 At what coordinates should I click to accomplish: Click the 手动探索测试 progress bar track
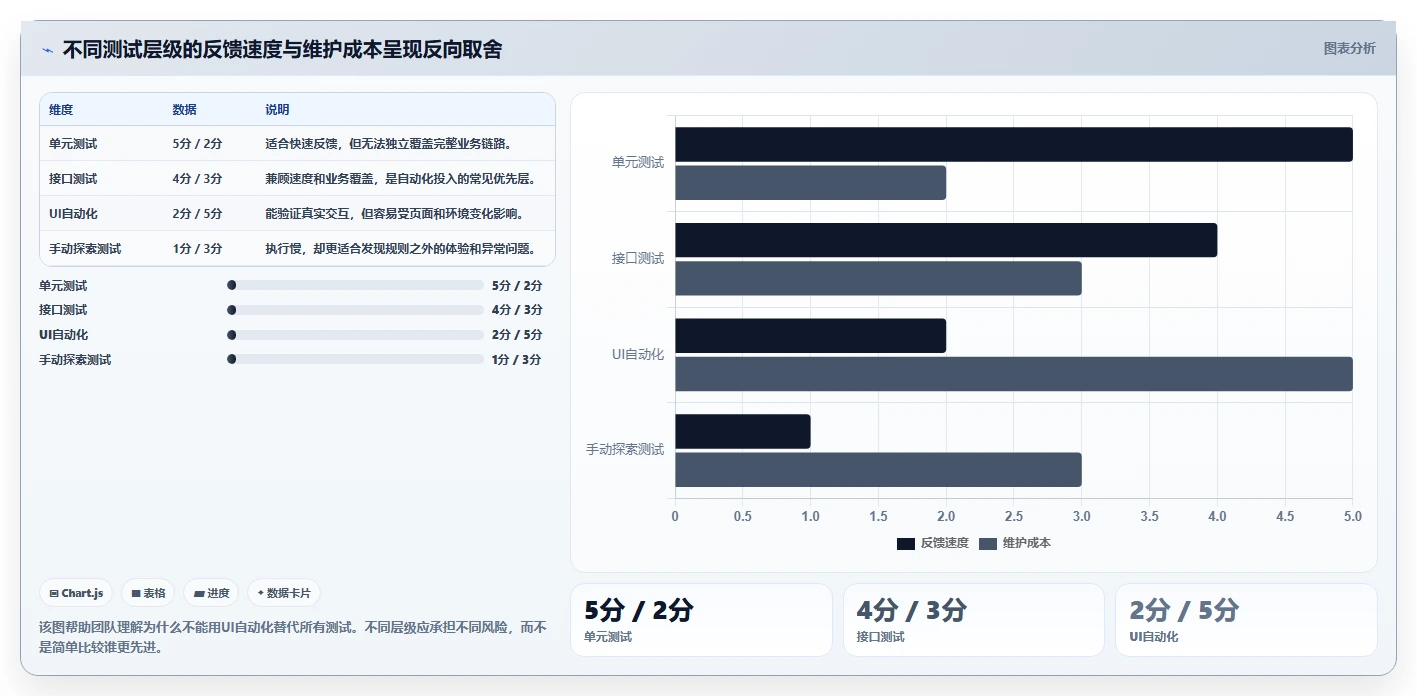coord(355,360)
